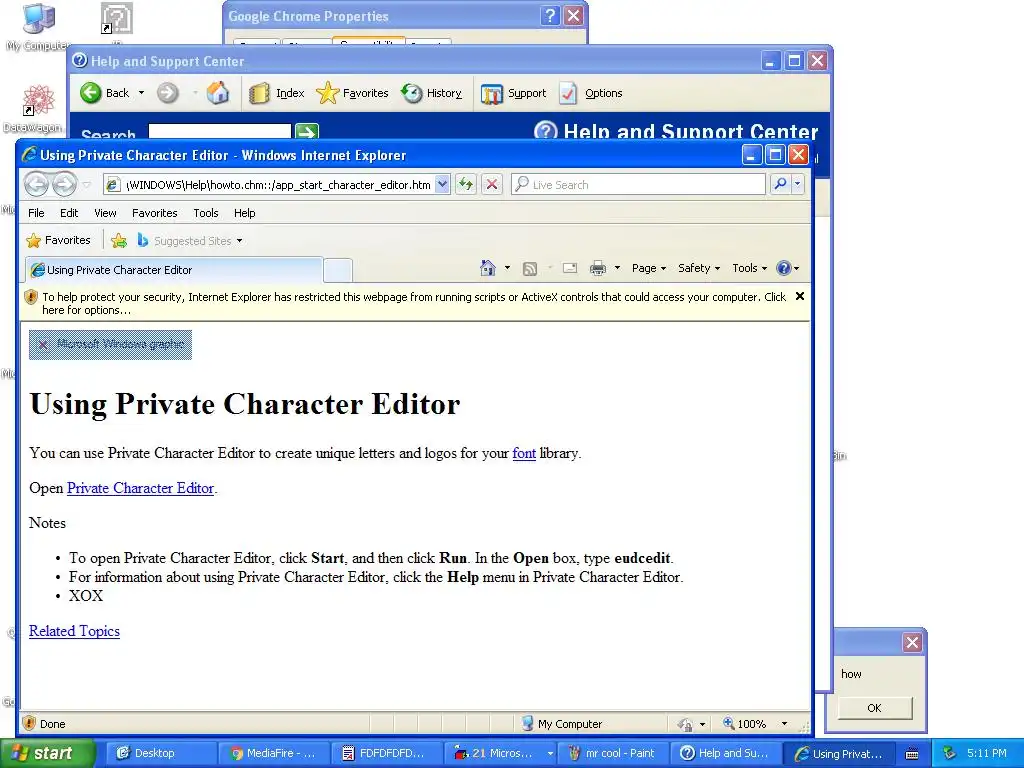Click the FDFDFDFD taskbar button
The height and width of the screenshot is (768, 1024).
coord(387,753)
